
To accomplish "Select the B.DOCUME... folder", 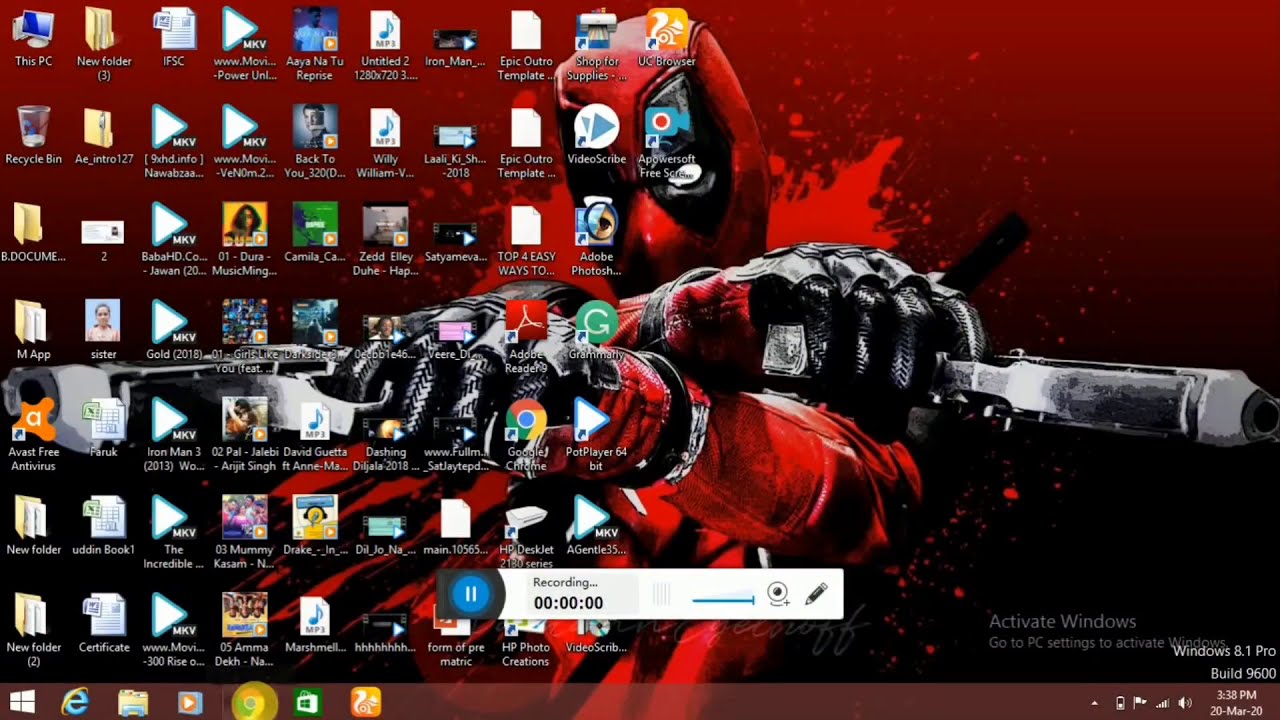I will coord(33,233).
